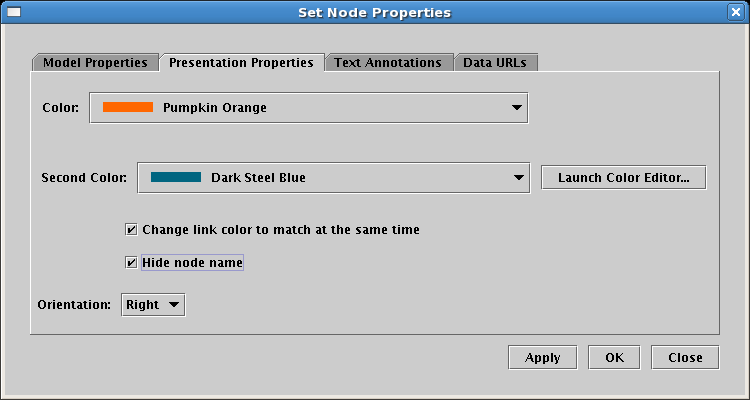This screenshot has height=400, width=750.
Task: Expand the Orientation dropdown
Action: (153, 305)
